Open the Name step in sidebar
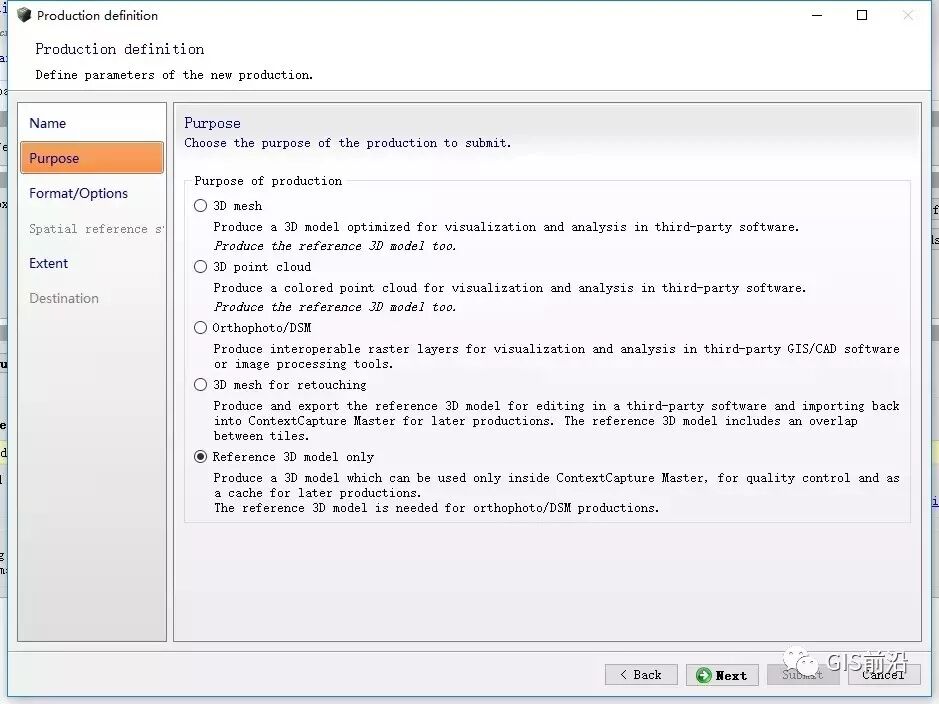939x704 pixels. coord(92,123)
